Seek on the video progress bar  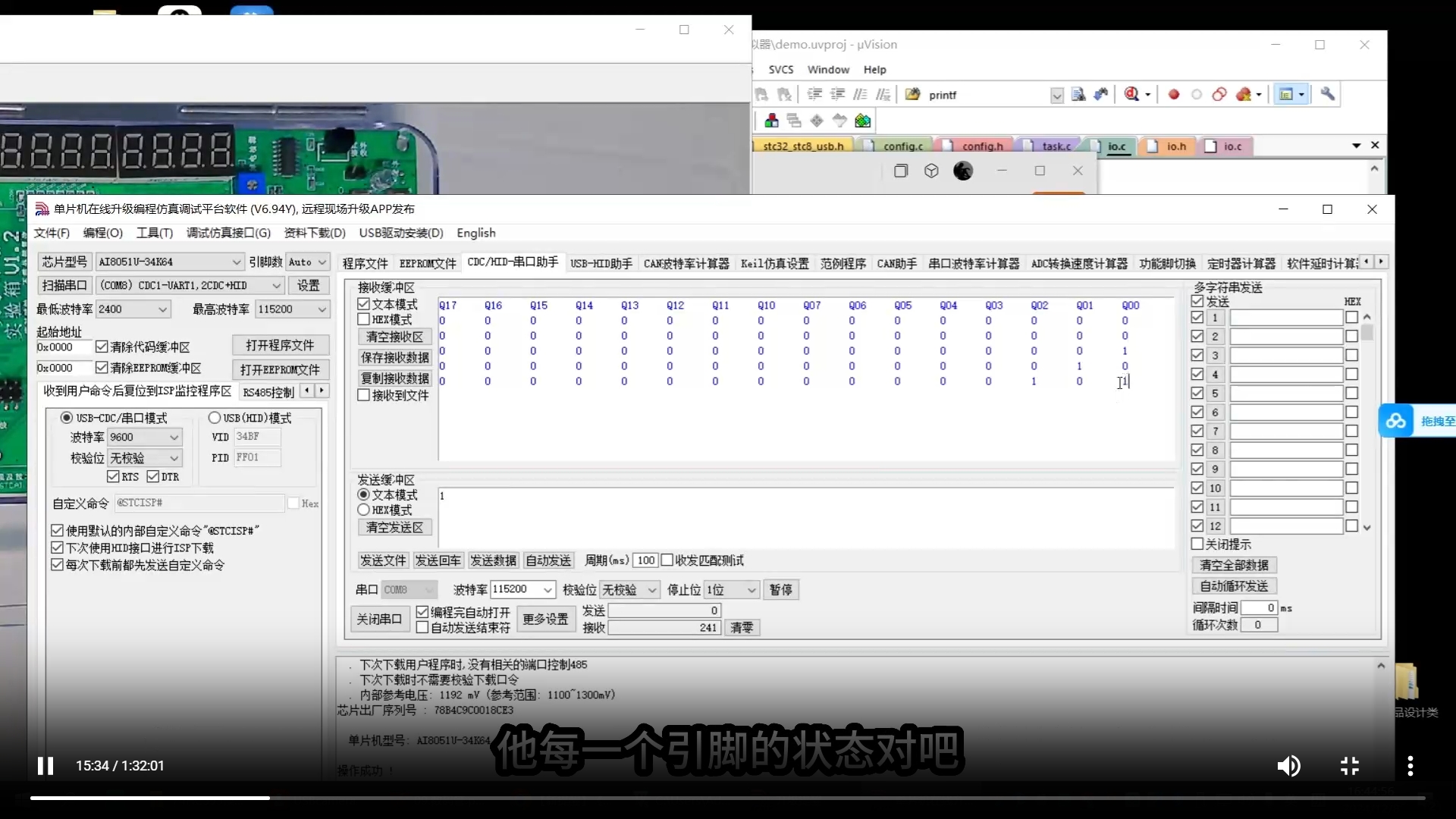(728, 798)
